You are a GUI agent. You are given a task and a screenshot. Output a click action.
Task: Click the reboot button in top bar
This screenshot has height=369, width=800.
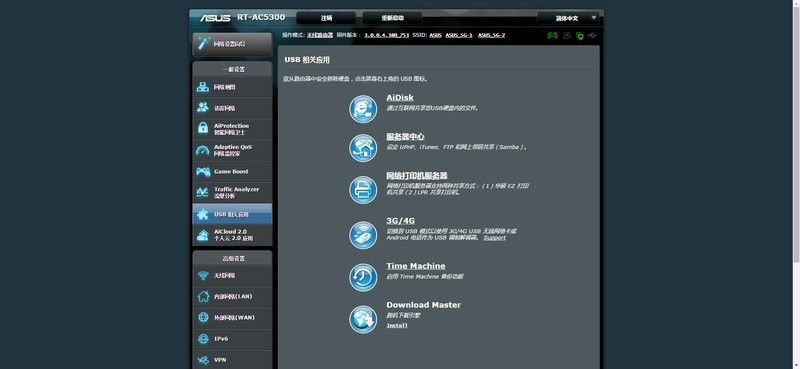pos(392,18)
